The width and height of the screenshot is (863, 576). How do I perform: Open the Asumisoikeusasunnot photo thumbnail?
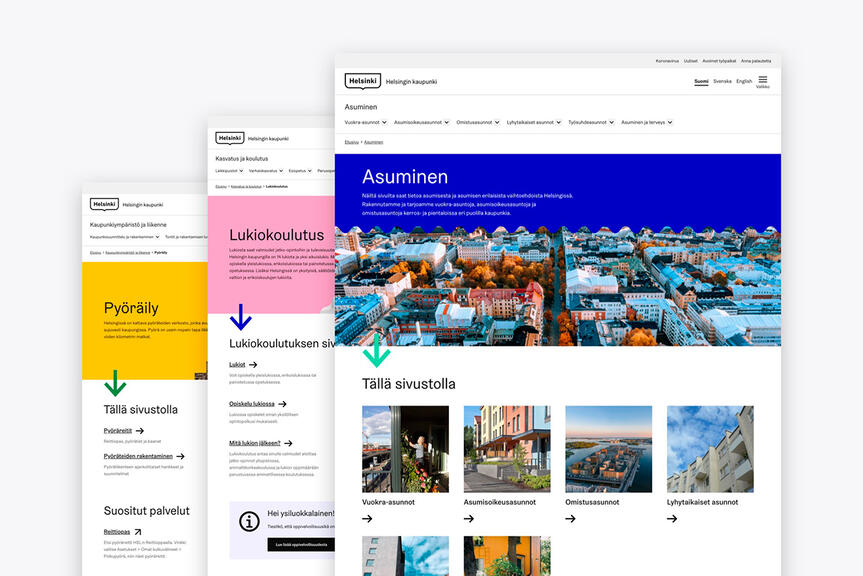pos(506,448)
